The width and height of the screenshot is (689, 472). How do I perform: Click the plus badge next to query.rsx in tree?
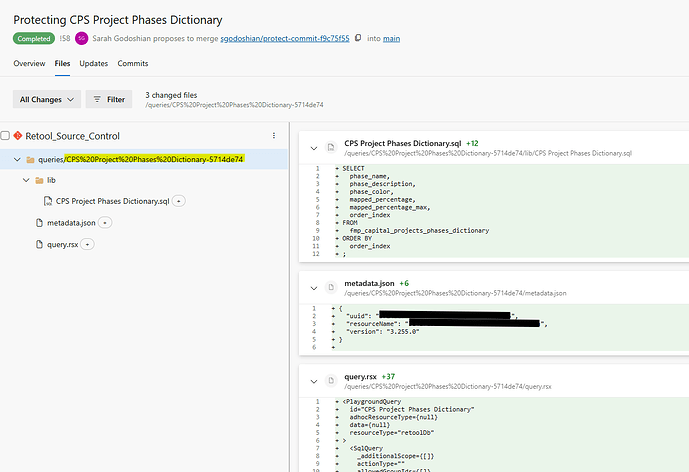[87, 244]
